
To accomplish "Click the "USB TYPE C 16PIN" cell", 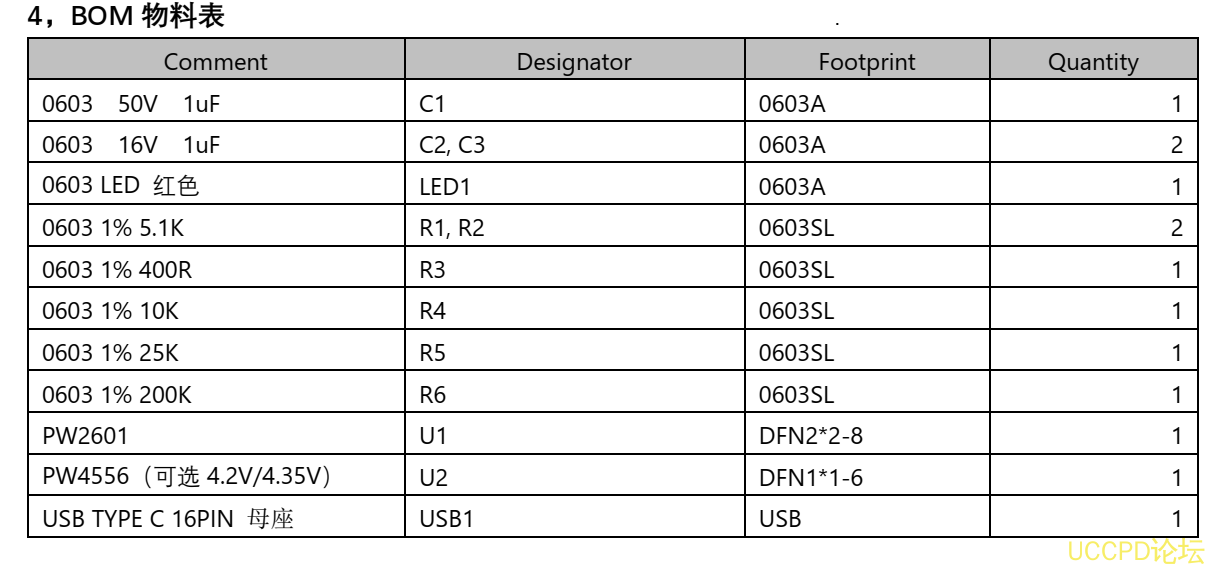I will coord(168,519).
